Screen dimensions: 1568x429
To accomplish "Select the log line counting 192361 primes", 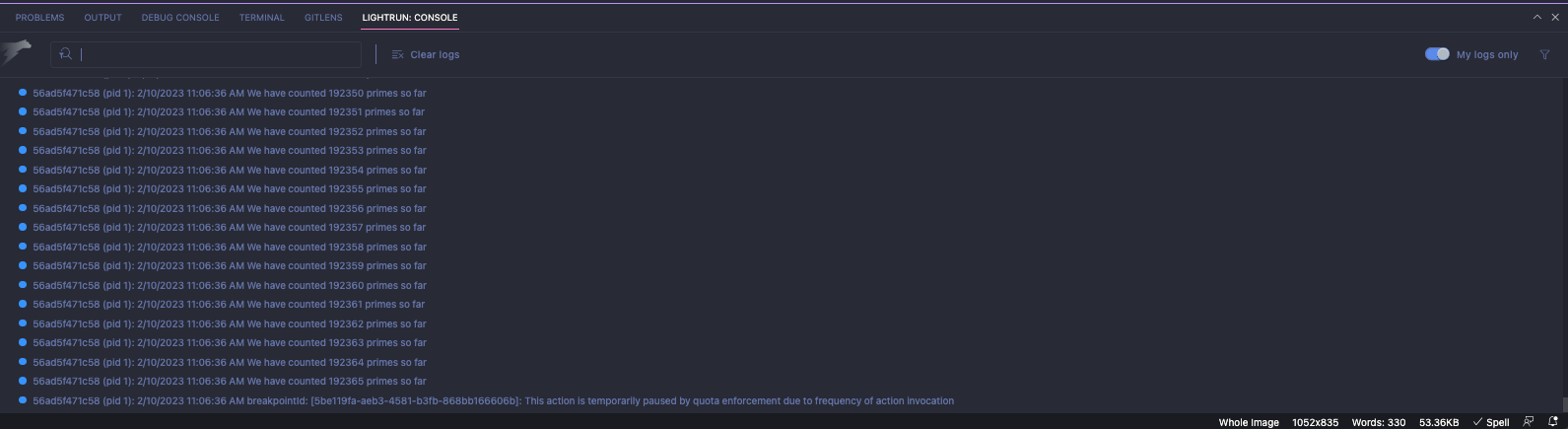I will (229, 305).
